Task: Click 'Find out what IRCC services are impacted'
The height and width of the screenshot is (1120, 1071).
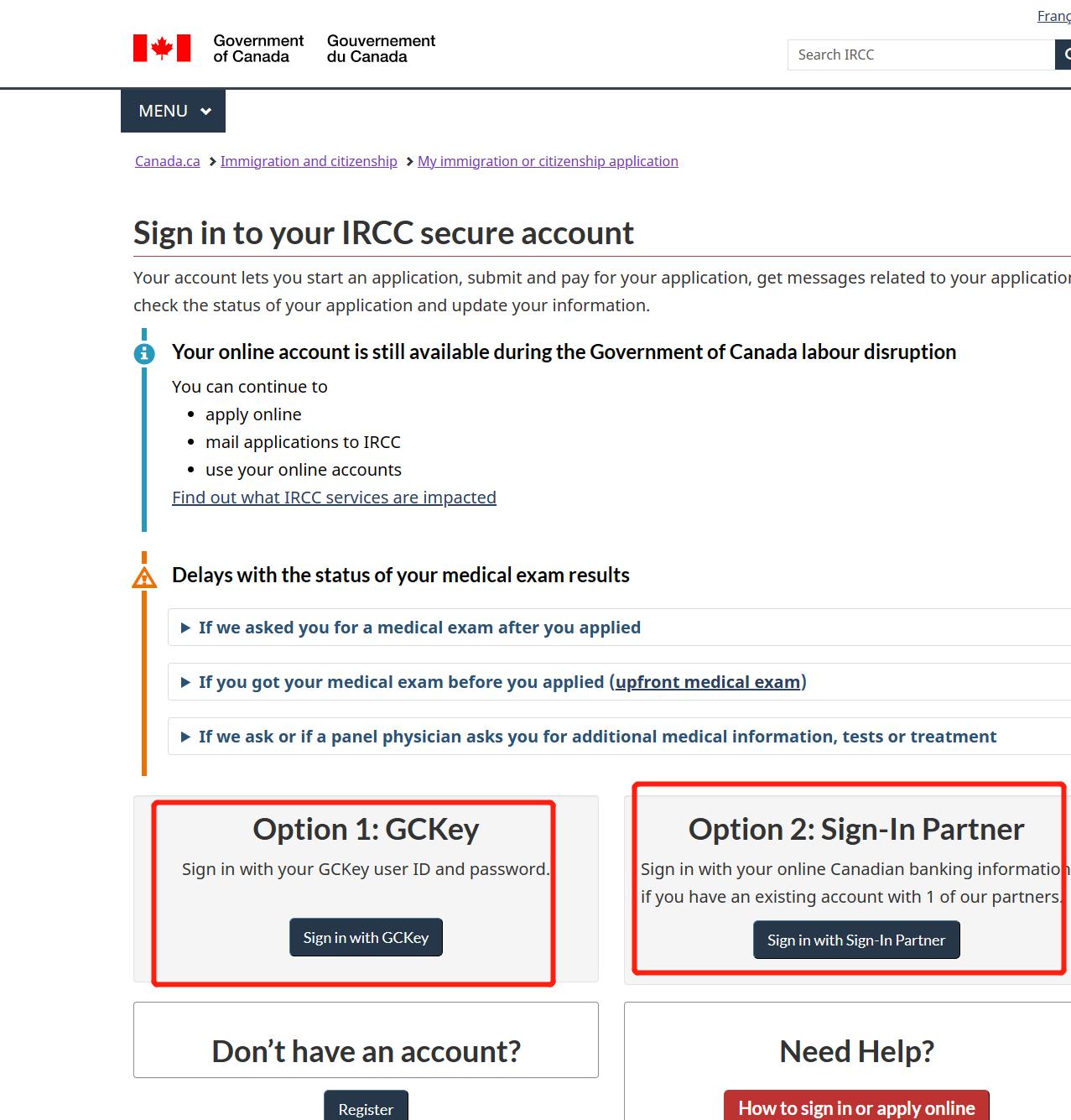Action: coord(334,497)
